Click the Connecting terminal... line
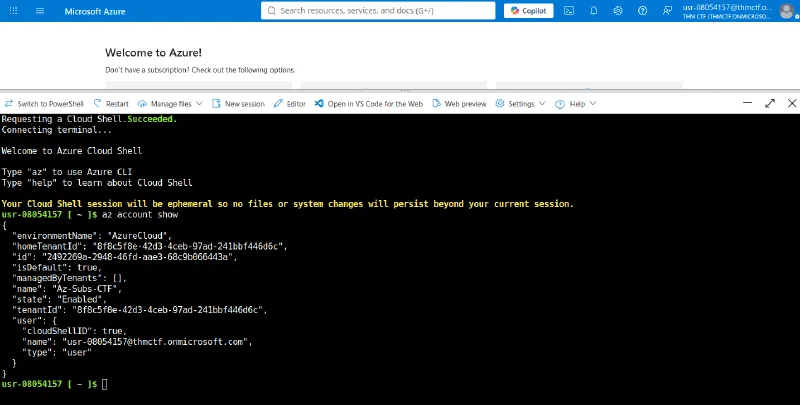This screenshot has width=800, height=405. (x=57, y=130)
